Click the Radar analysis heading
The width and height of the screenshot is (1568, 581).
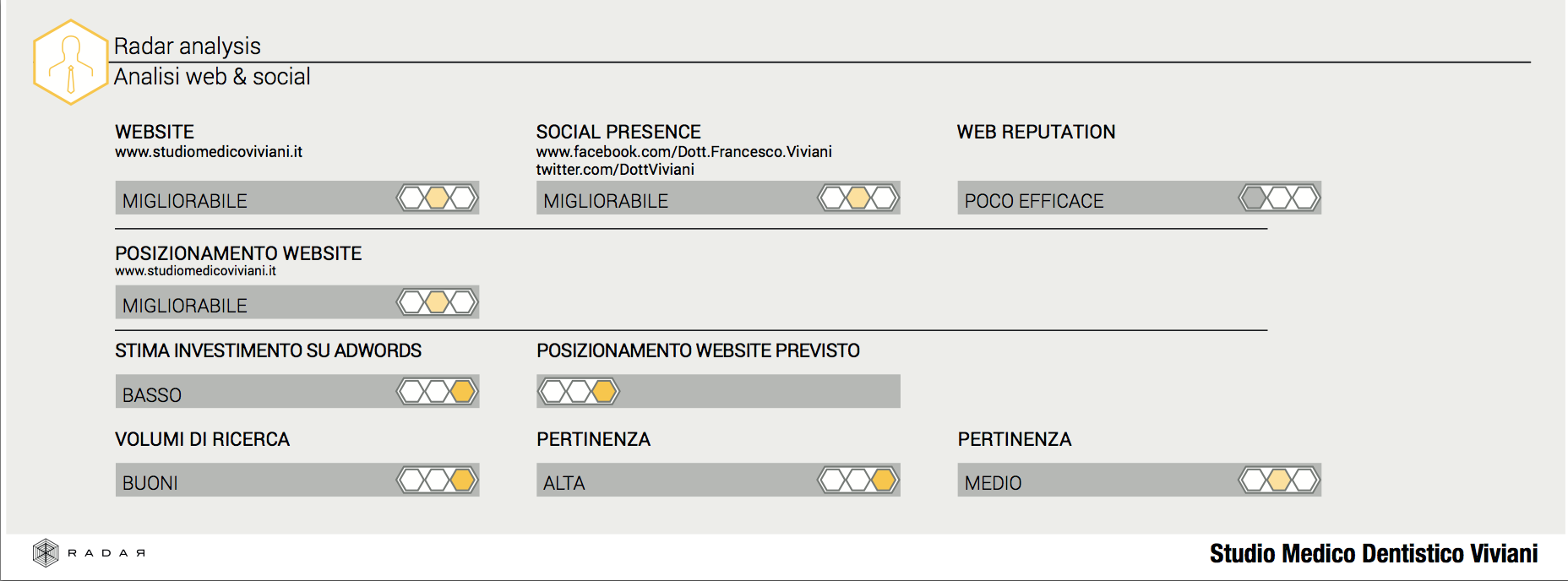(188, 46)
